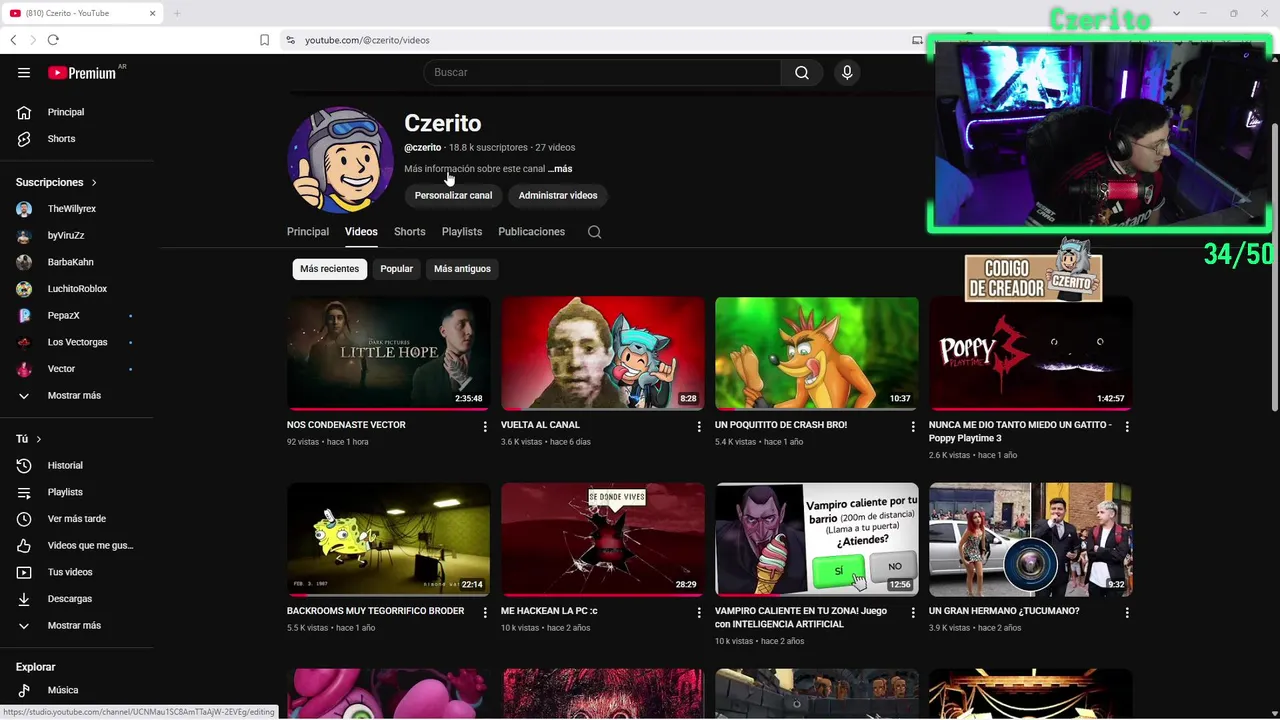Click Czerito channel avatar
1280x720 pixels.
tap(340, 160)
